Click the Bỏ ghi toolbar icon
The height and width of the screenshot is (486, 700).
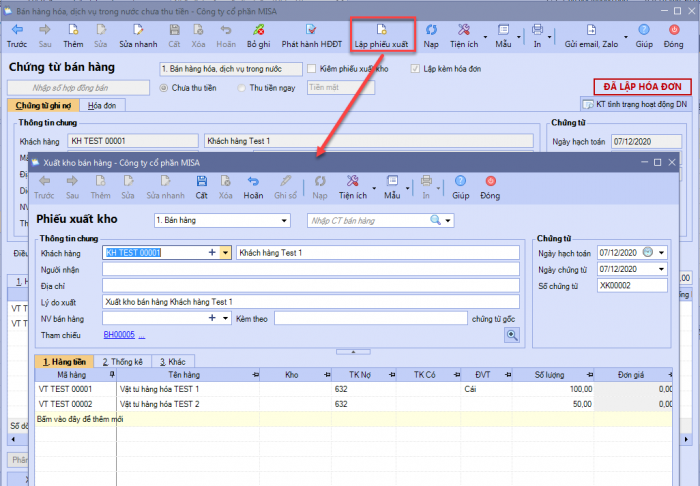(x=258, y=36)
